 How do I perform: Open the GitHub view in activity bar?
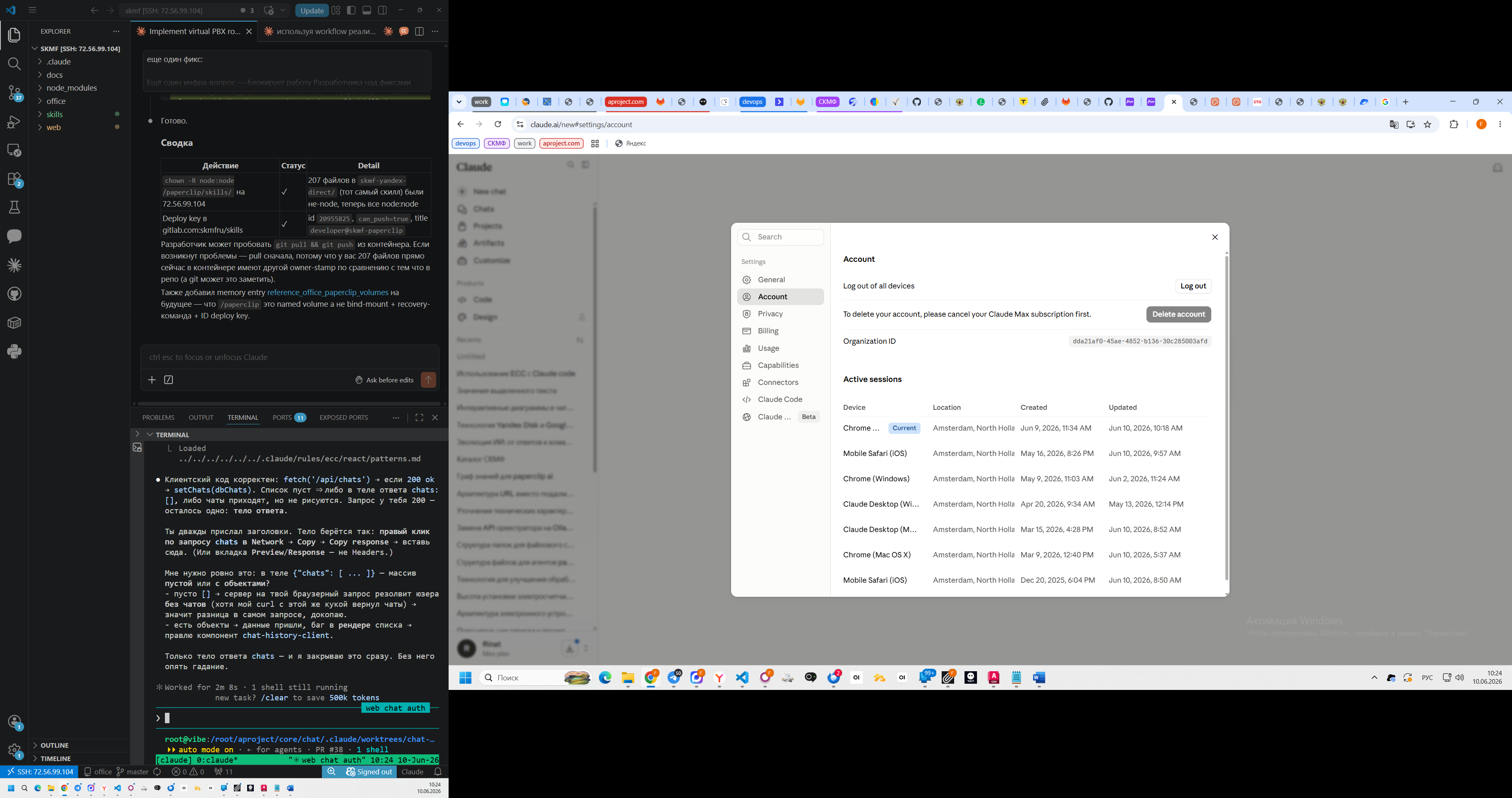point(14,293)
